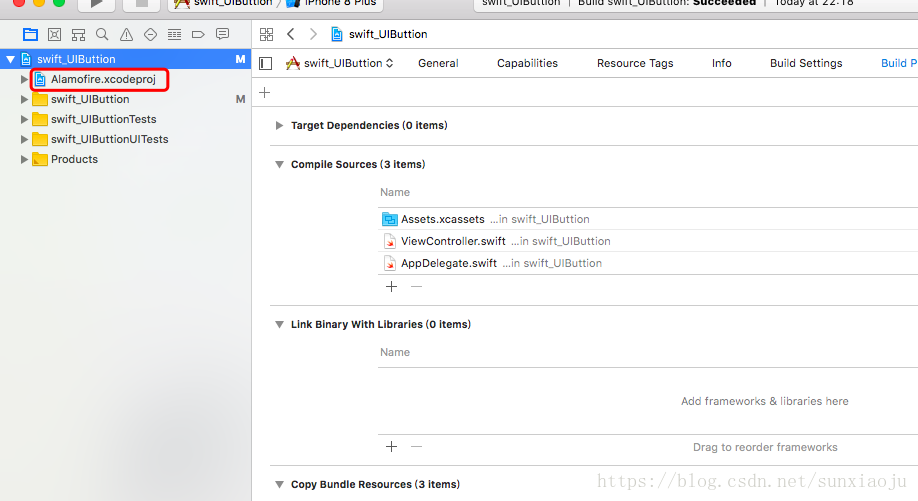Screen dimensions: 918x501
Task: Switch to the Info tab
Action: click(x=722, y=63)
